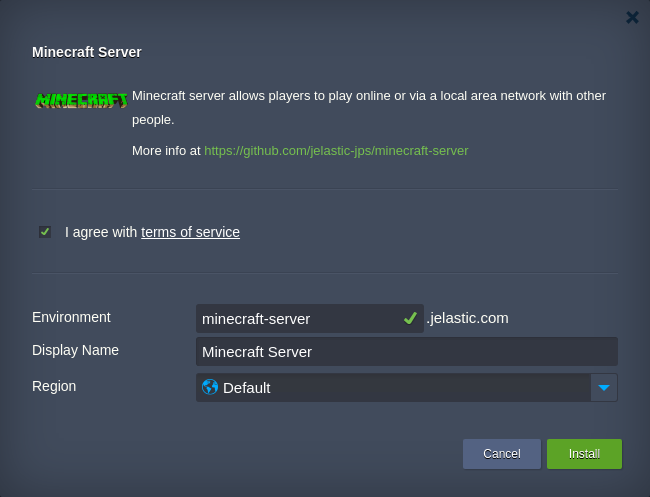
Task: Click the 'More info at' text
Action: pyautogui.click(x=166, y=151)
